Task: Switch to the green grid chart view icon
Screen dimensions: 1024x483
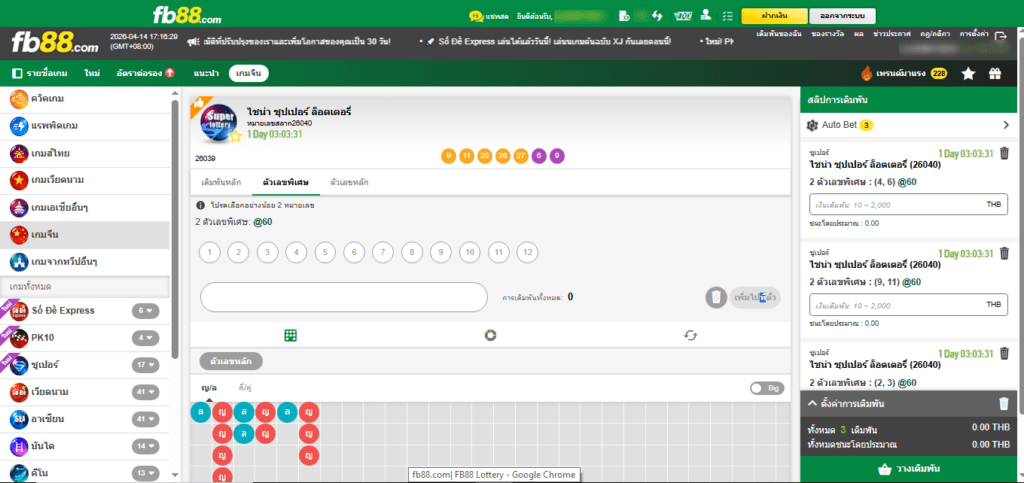Action: coord(291,335)
